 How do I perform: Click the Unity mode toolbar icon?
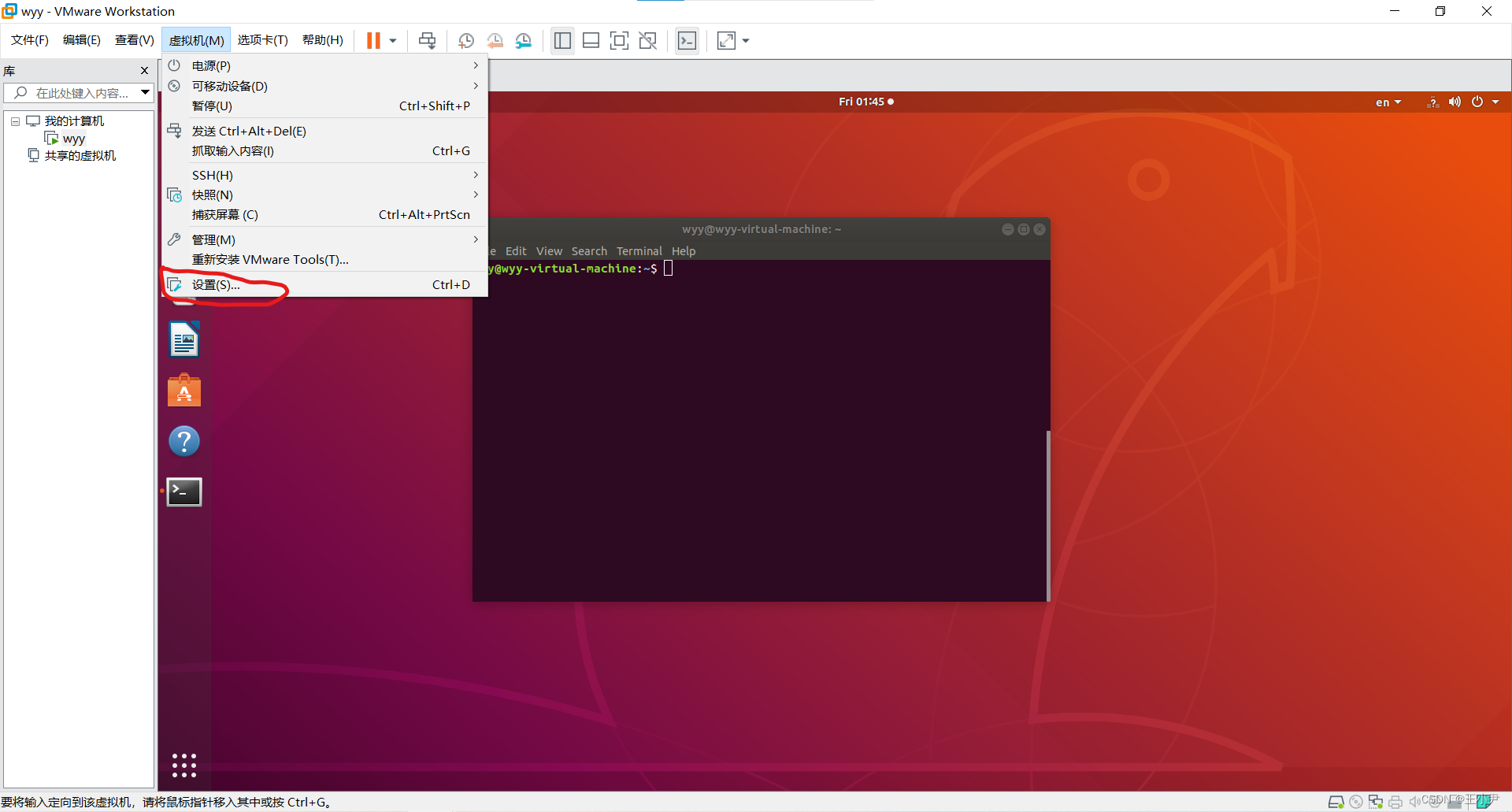(x=647, y=40)
